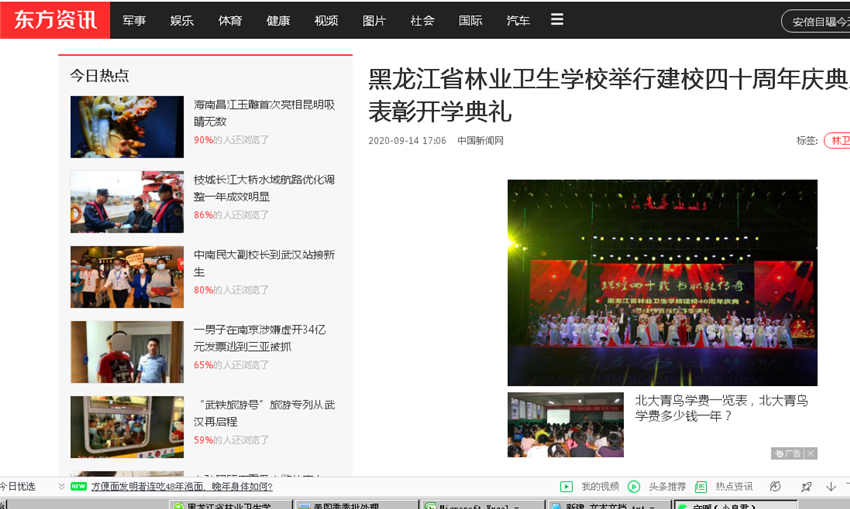
Task: Open the 海南昌江玉雕 news headline
Action: [x=264, y=112]
